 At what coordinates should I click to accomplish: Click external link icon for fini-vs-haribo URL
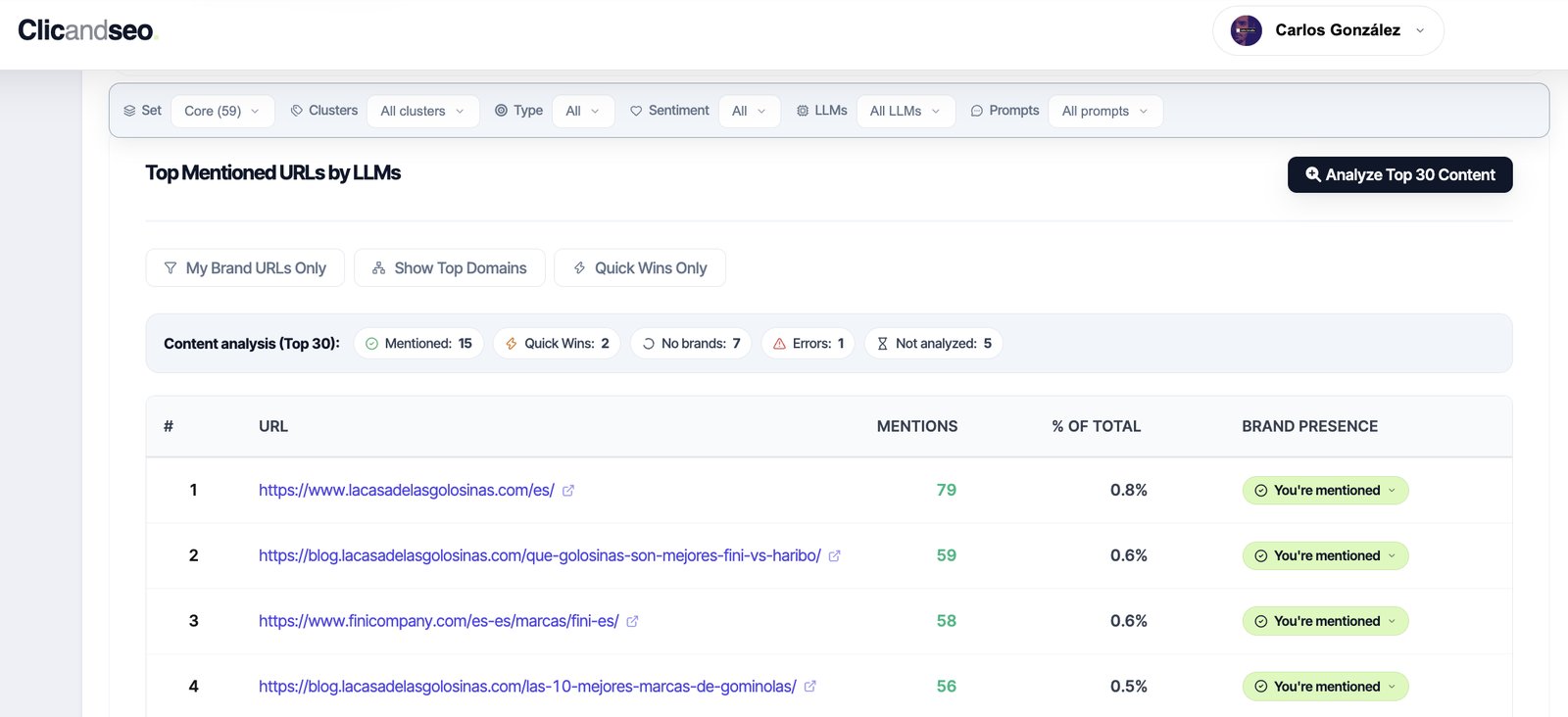coord(835,556)
